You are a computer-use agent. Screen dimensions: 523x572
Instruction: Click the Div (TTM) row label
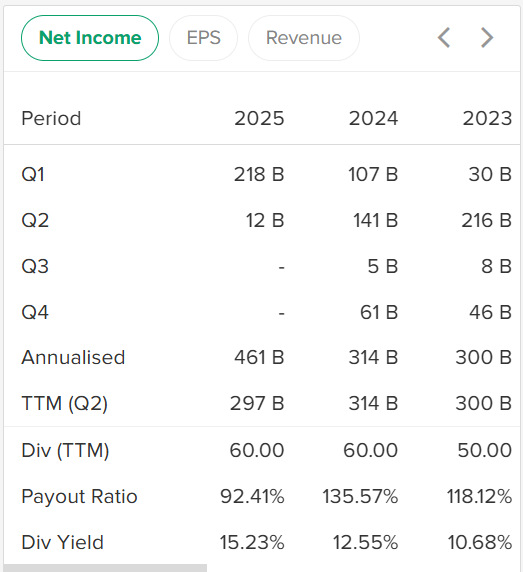pos(65,450)
